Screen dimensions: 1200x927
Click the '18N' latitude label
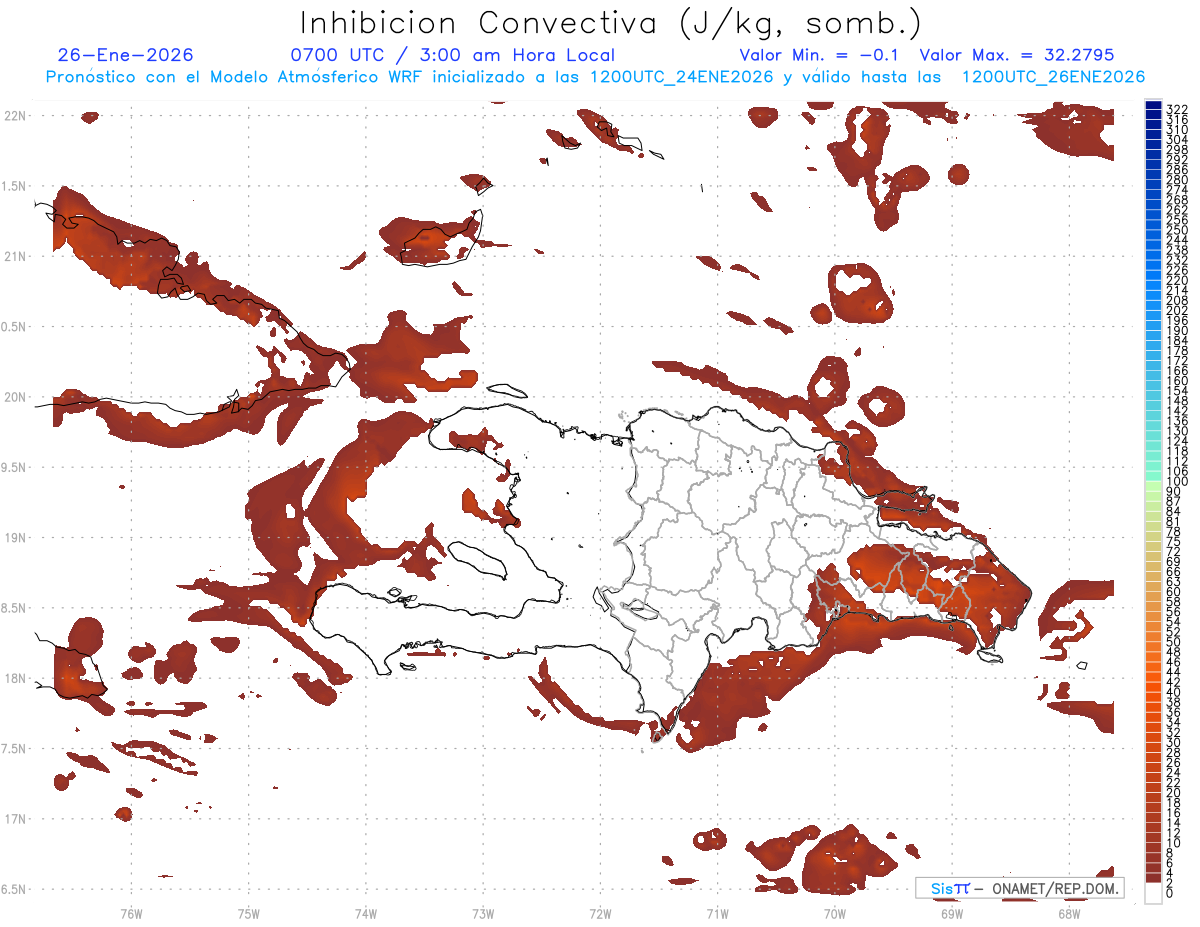coord(14,678)
